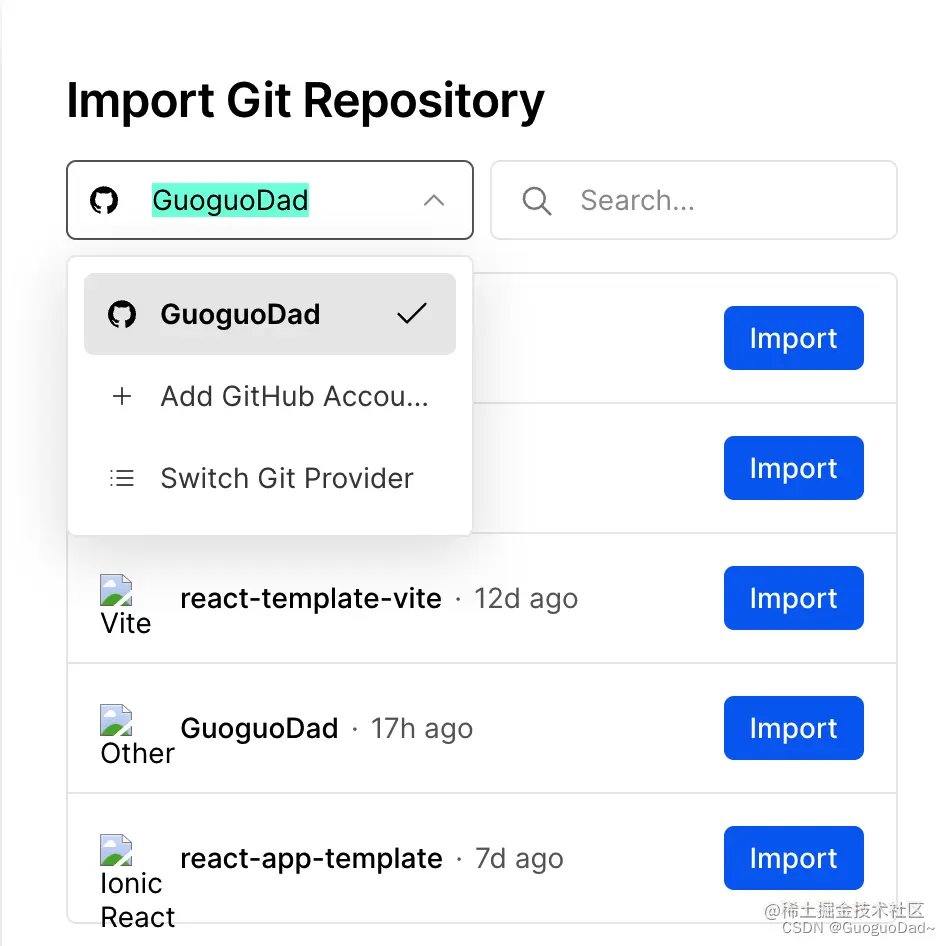950x946 pixels.
Task: Click the list icon beside Switch Git Provider
Action: [x=122, y=478]
